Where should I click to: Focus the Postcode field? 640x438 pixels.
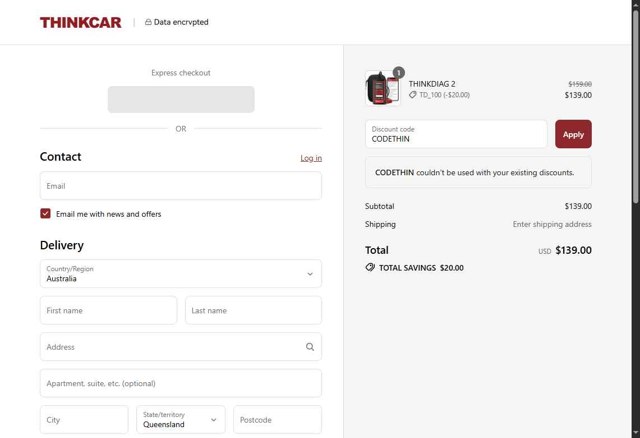[278, 420]
